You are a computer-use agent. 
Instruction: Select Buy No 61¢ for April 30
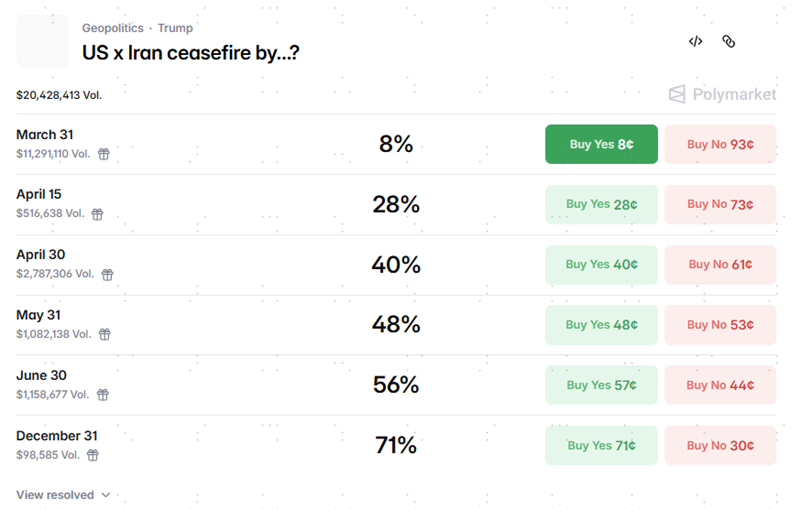pos(719,264)
